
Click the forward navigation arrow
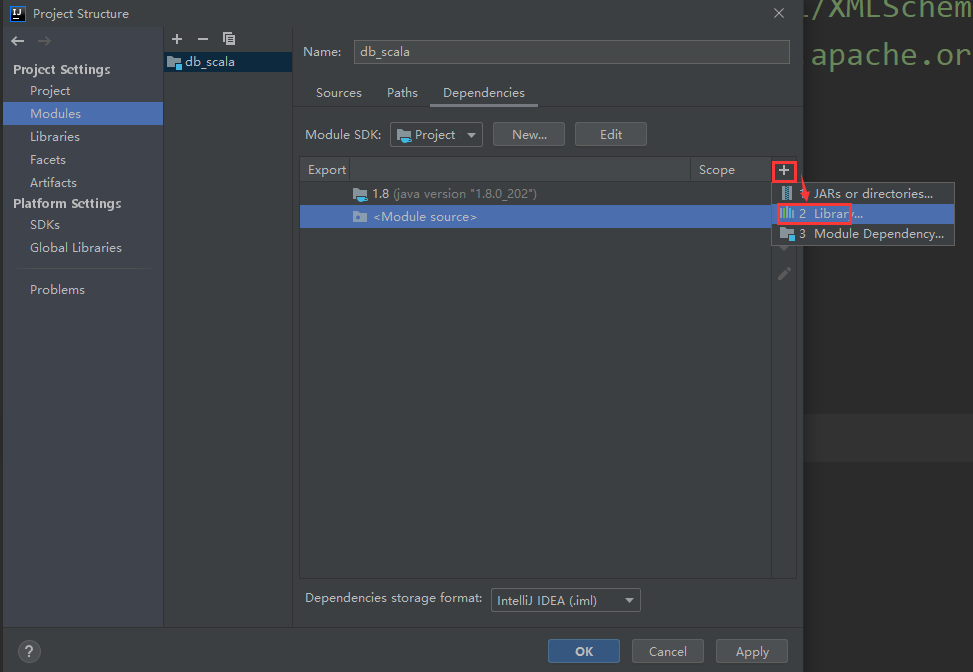click(44, 41)
